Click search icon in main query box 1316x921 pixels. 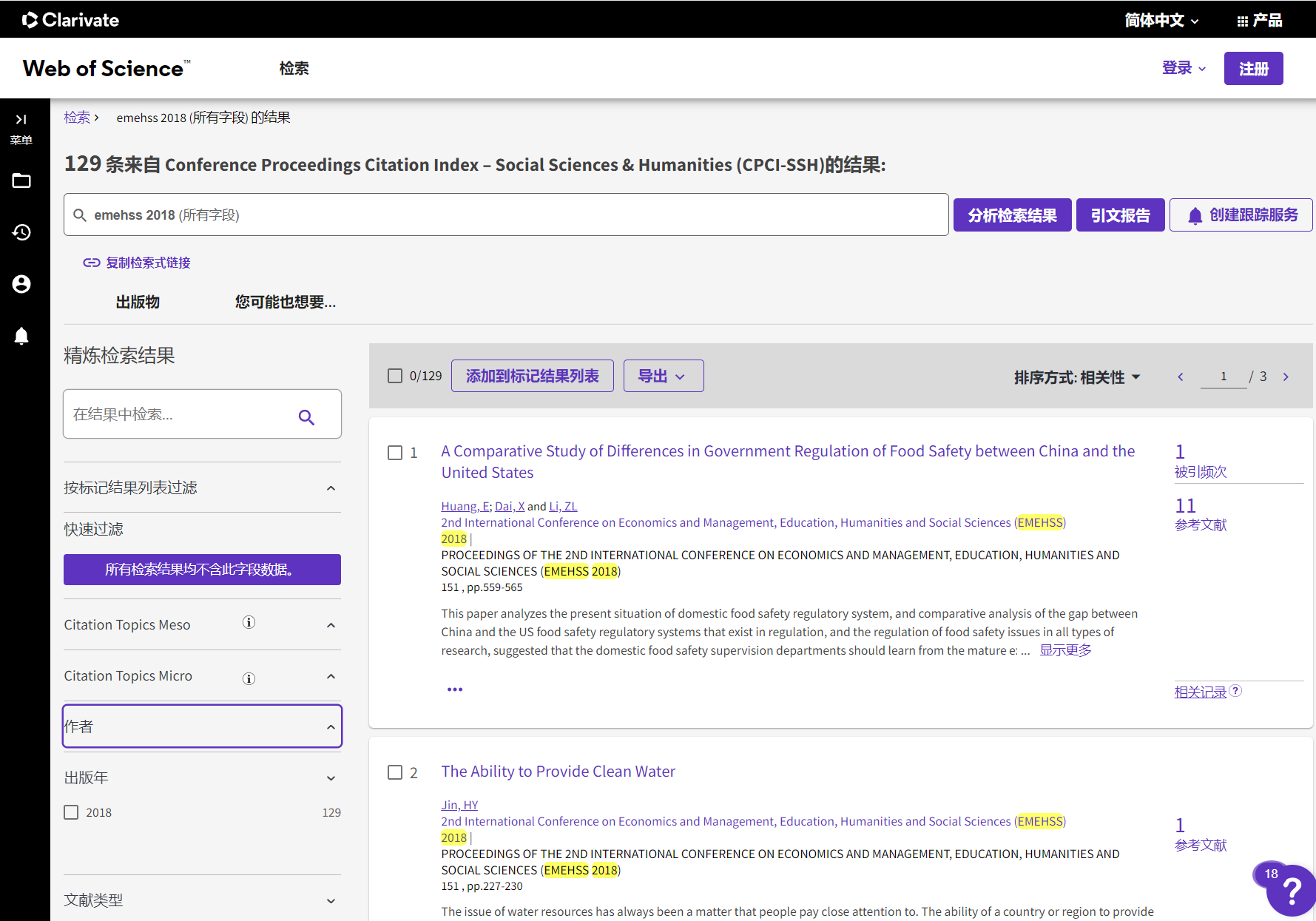tap(80, 215)
